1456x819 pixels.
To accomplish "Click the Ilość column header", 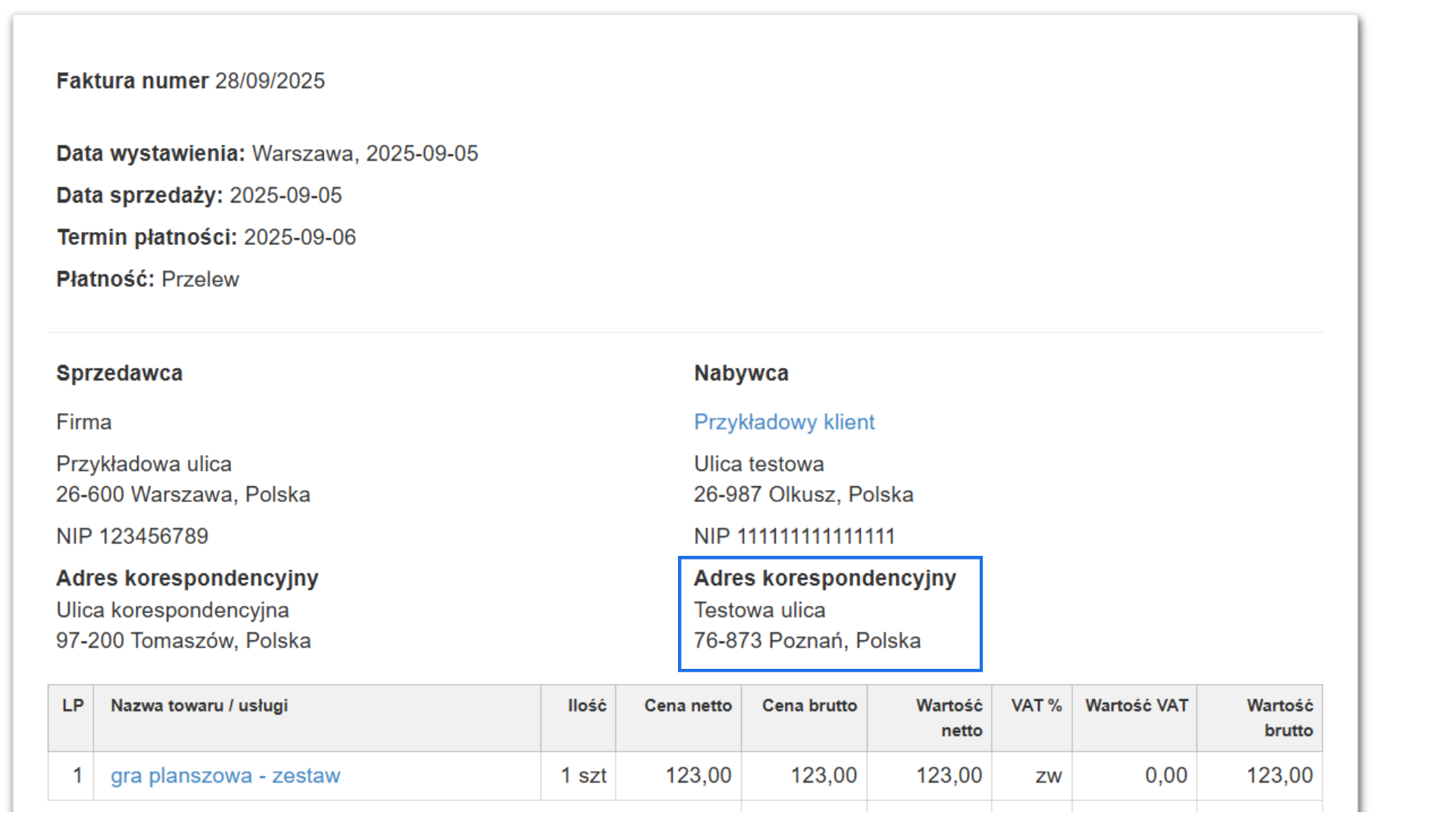I will click(586, 705).
